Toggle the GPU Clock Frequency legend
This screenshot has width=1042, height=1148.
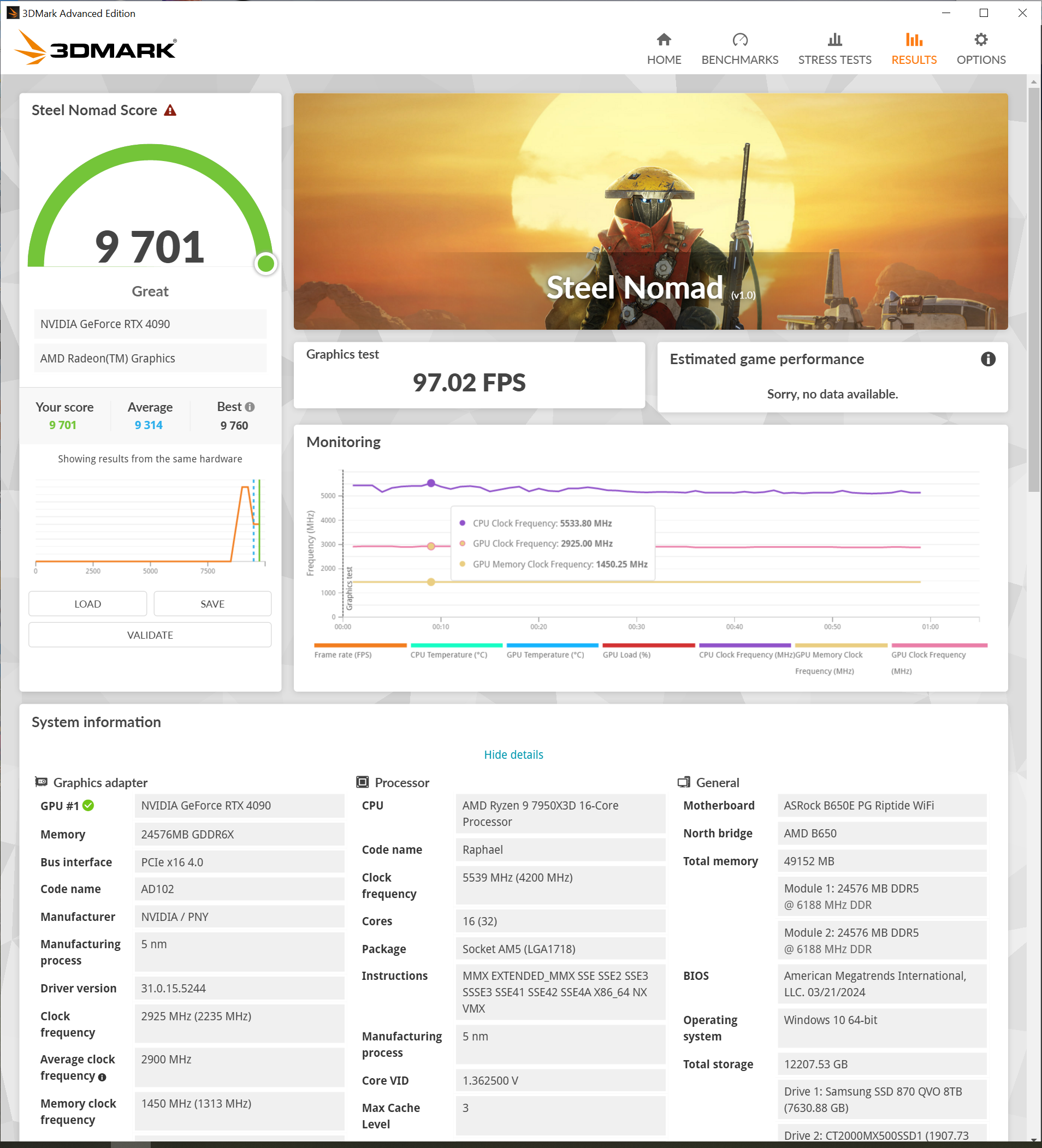tap(928, 663)
